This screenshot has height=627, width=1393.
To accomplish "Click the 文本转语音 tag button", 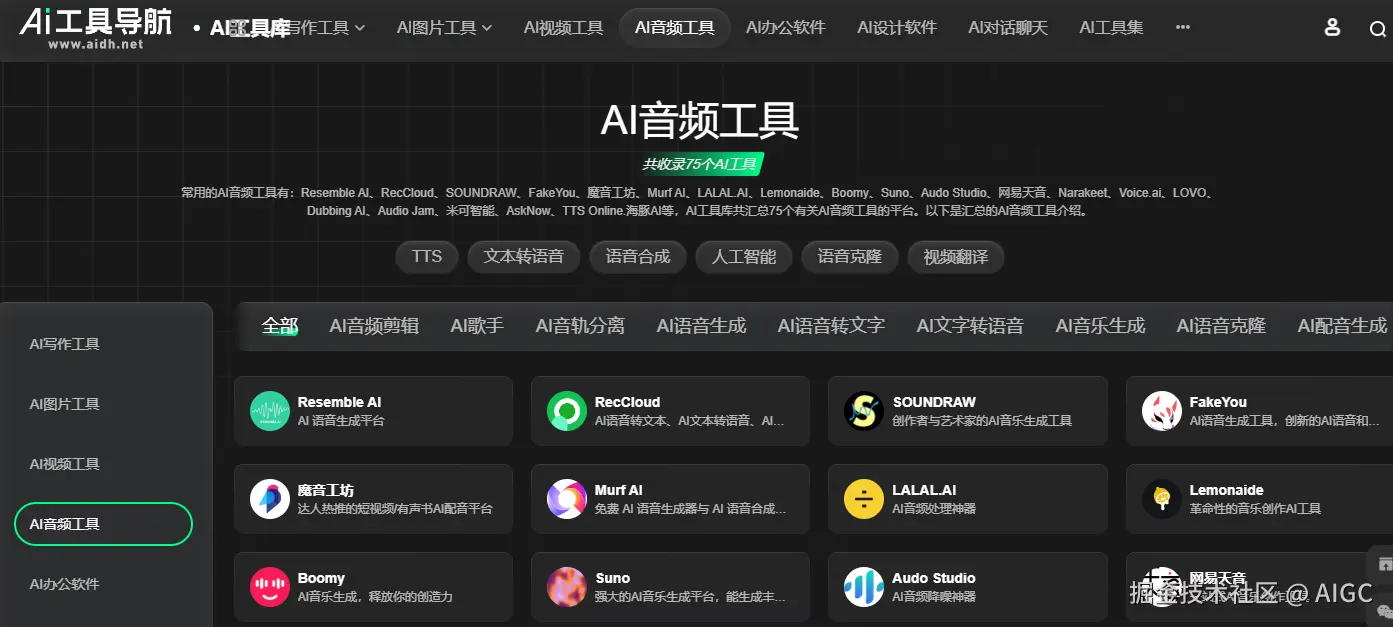I will coord(524,257).
